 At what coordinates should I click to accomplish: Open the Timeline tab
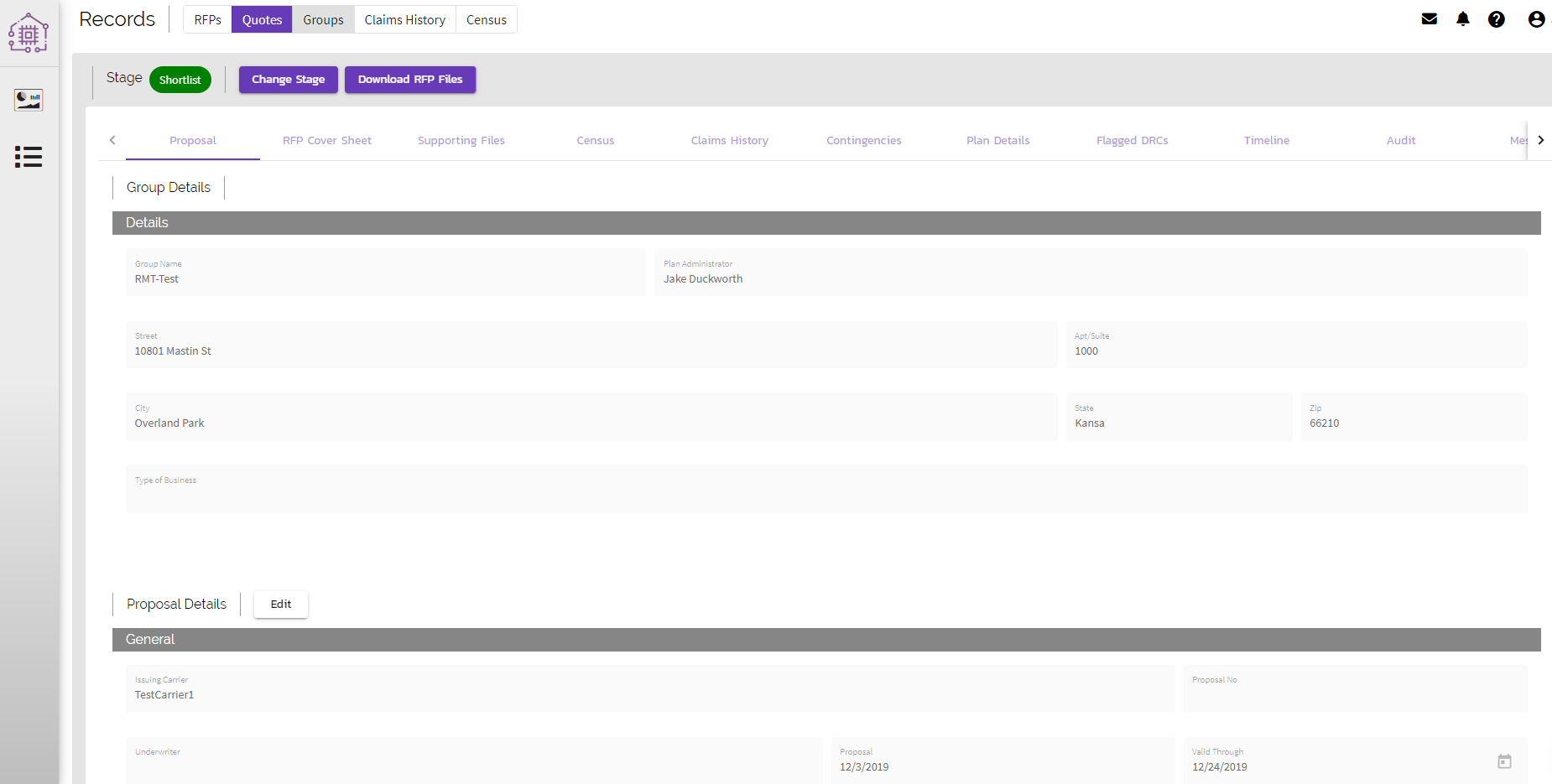(1267, 140)
